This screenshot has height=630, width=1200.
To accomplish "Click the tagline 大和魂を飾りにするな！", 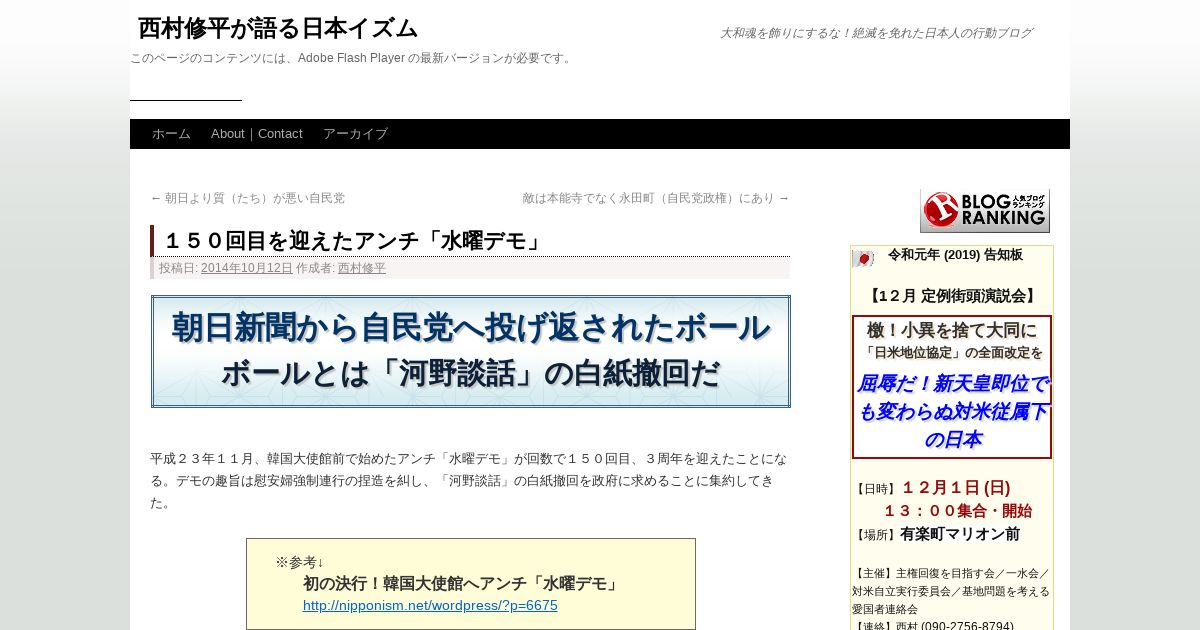I will pos(876,33).
